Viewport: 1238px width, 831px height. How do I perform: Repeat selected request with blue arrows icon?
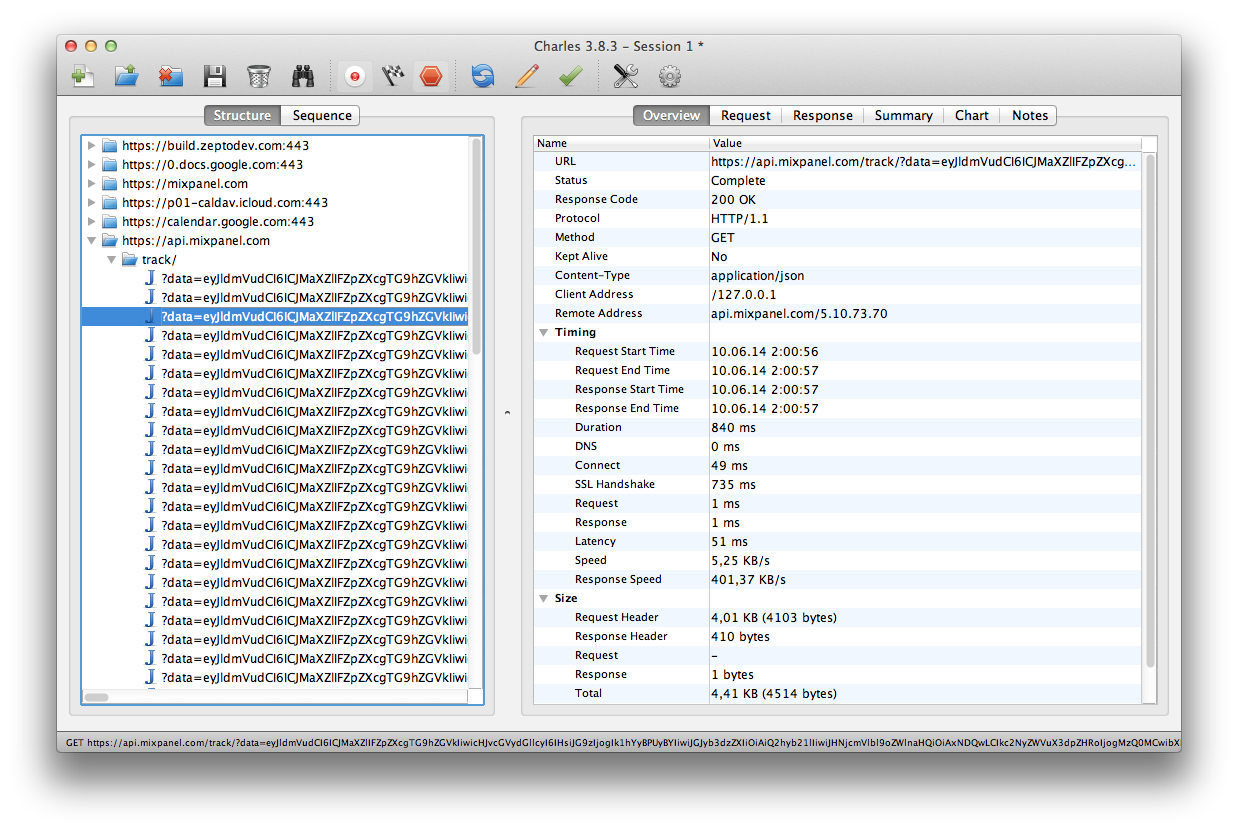click(x=483, y=76)
